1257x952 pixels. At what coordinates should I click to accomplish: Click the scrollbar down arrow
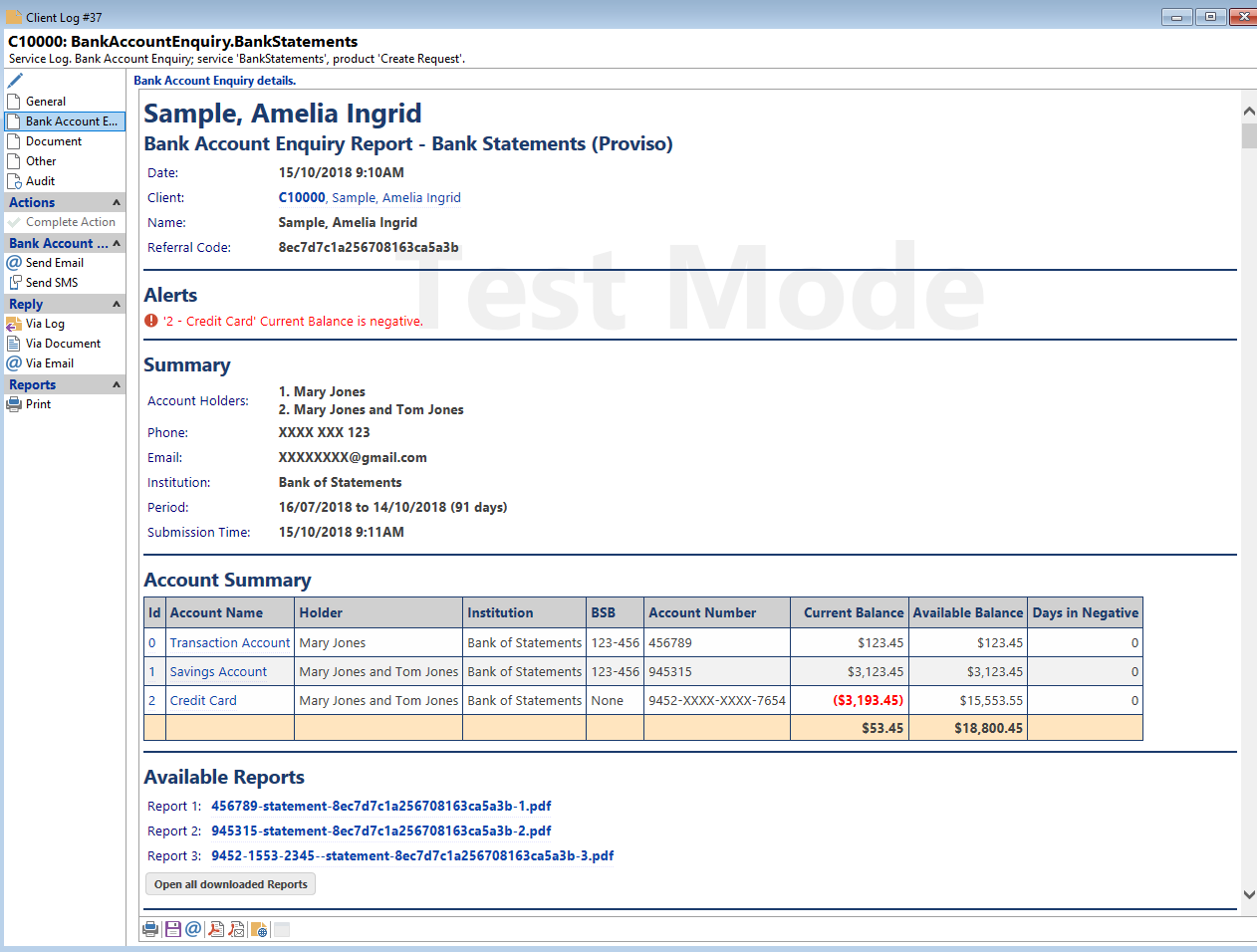coord(1249,894)
